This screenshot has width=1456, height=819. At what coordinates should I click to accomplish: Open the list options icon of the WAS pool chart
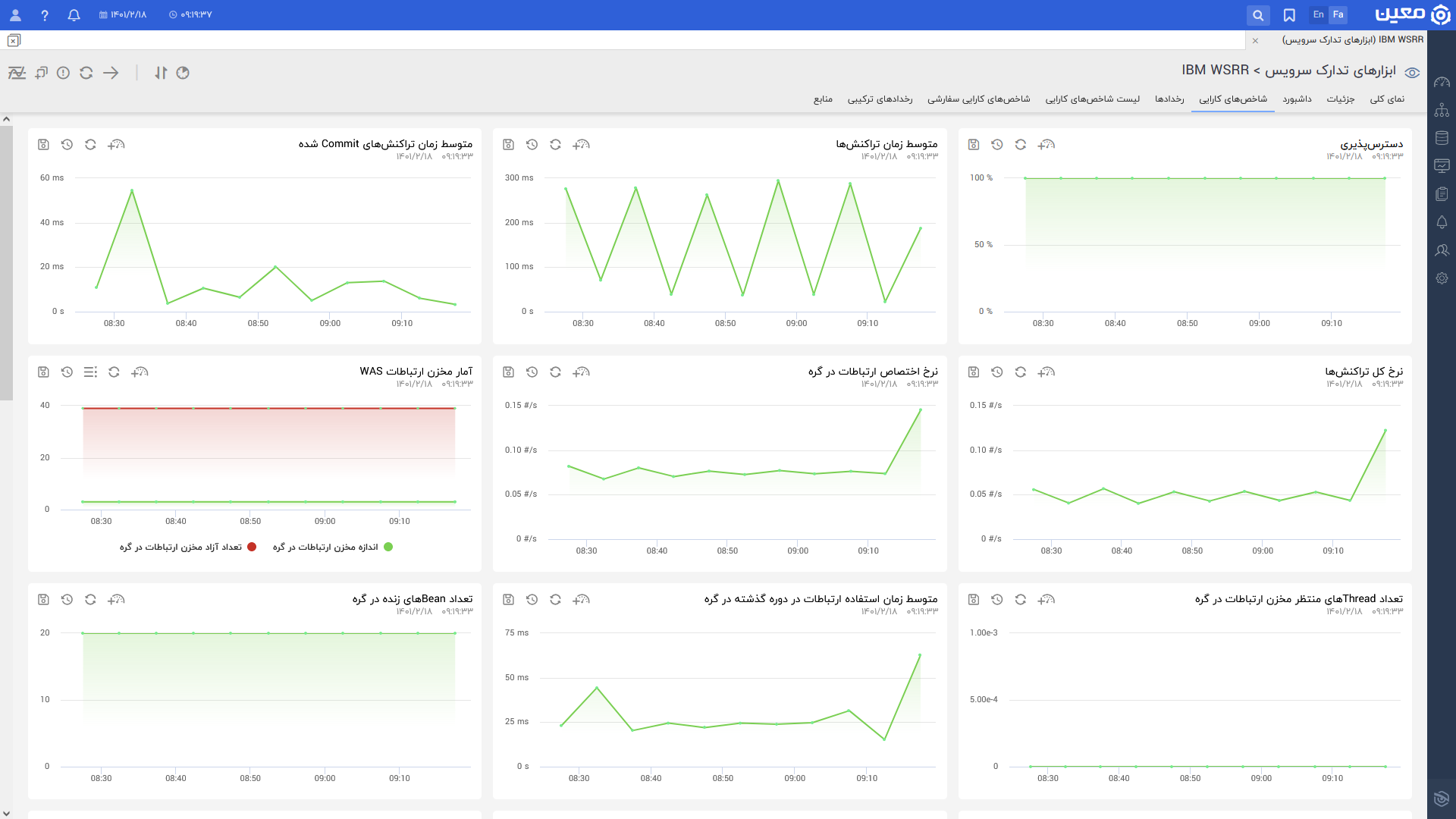90,372
